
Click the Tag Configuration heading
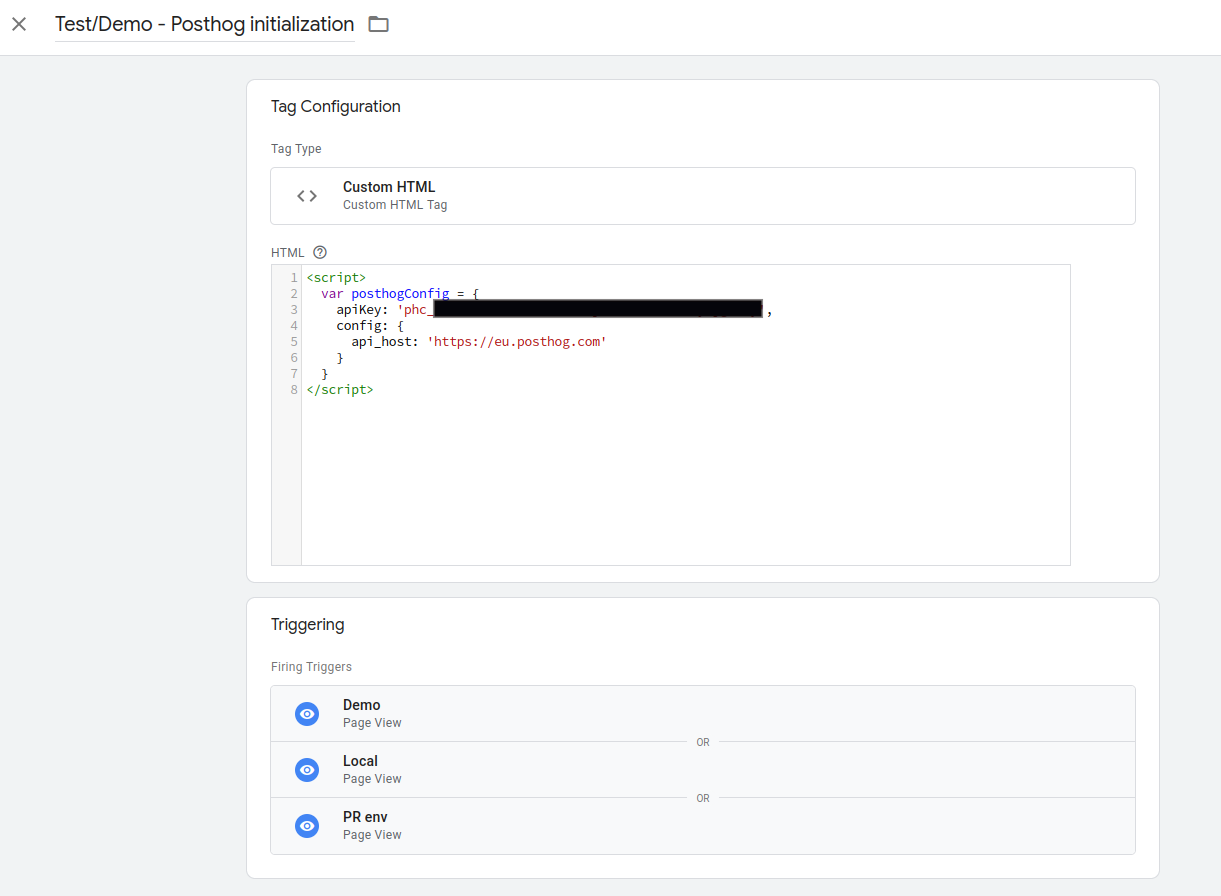(335, 107)
